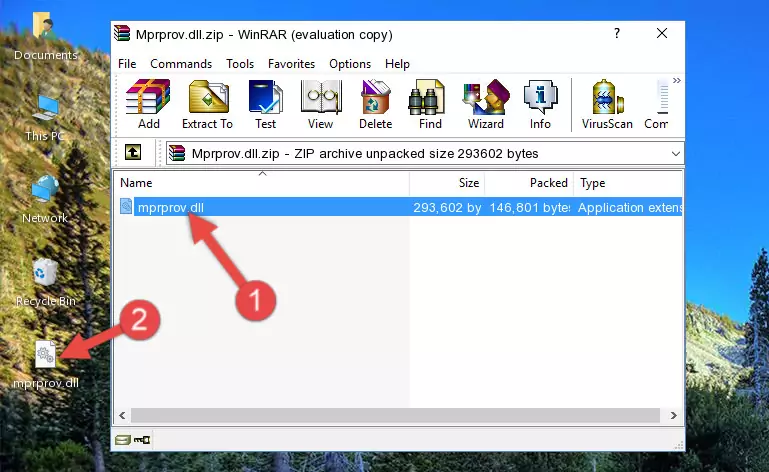Click the Mprprov.dll.zip address bar field
Image resolution: width=769 pixels, height=472 pixels.
point(425,154)
